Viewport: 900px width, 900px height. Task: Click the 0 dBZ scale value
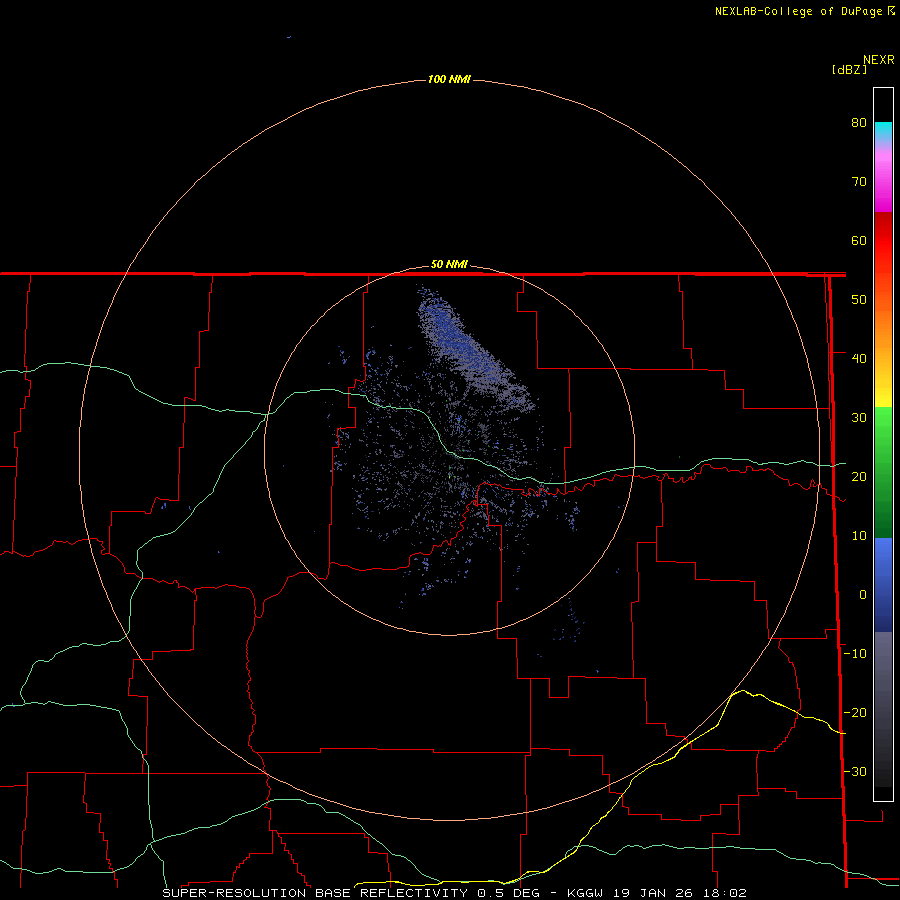pos(863,595)
